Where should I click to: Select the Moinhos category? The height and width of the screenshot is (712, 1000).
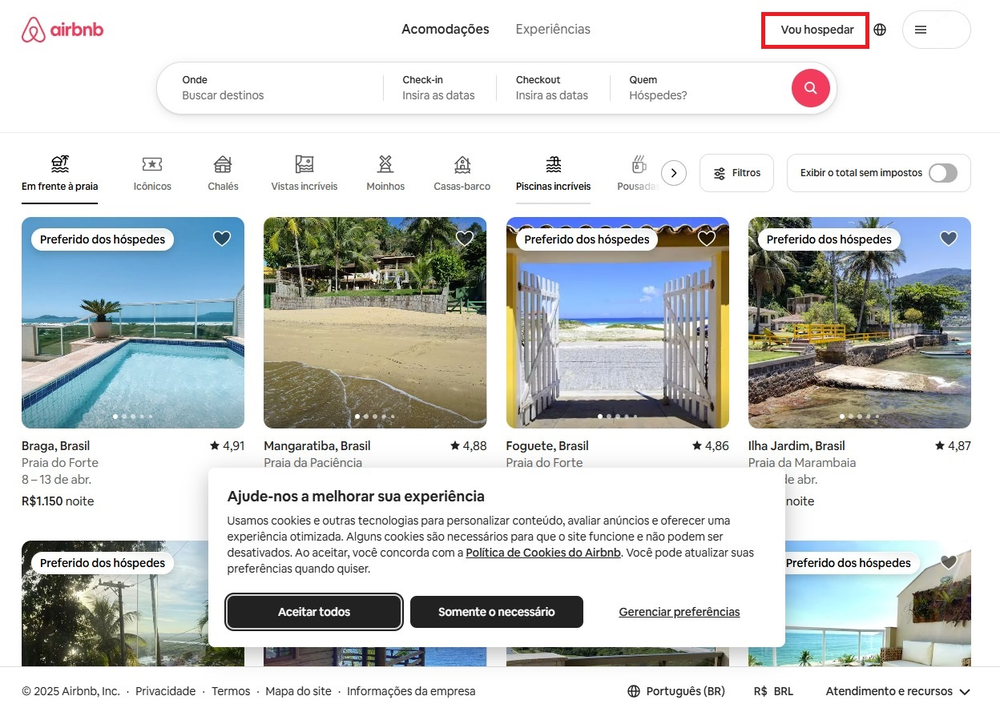[385, 174]
